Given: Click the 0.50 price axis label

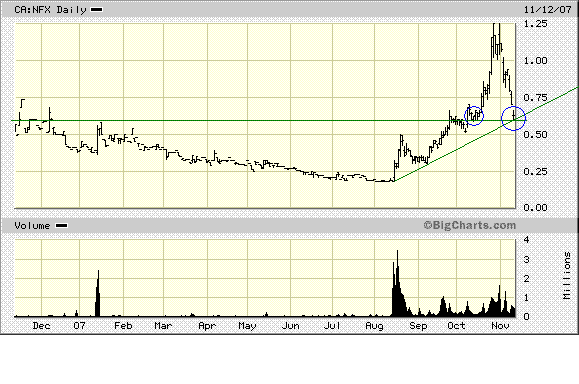Looking at the screenshot, I should (x=535, y=135).
